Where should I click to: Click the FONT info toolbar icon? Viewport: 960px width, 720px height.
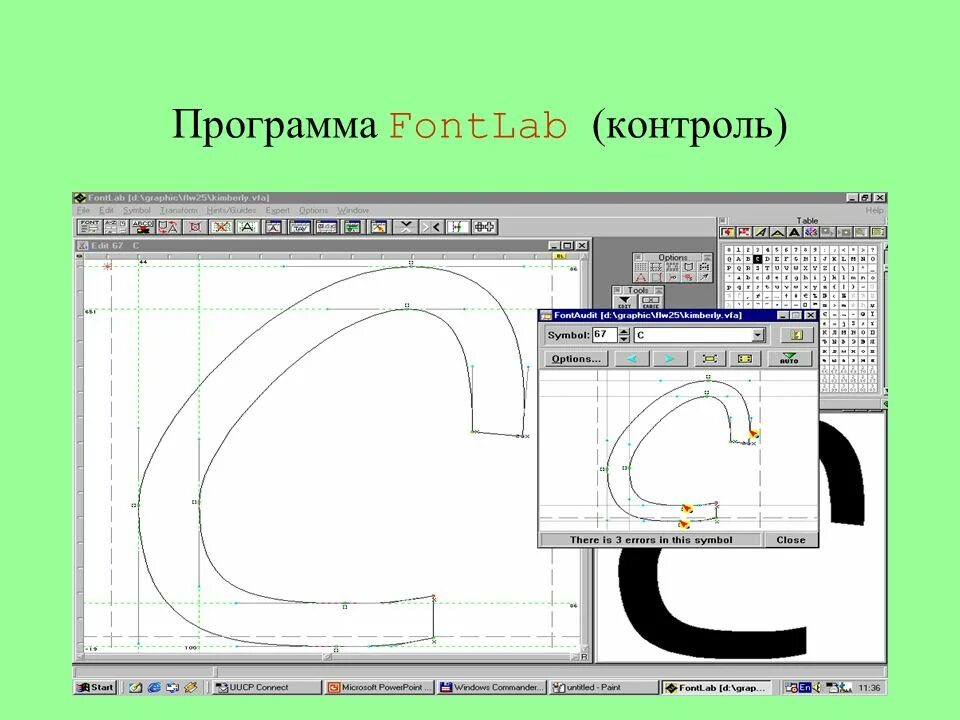pos(89,227)
